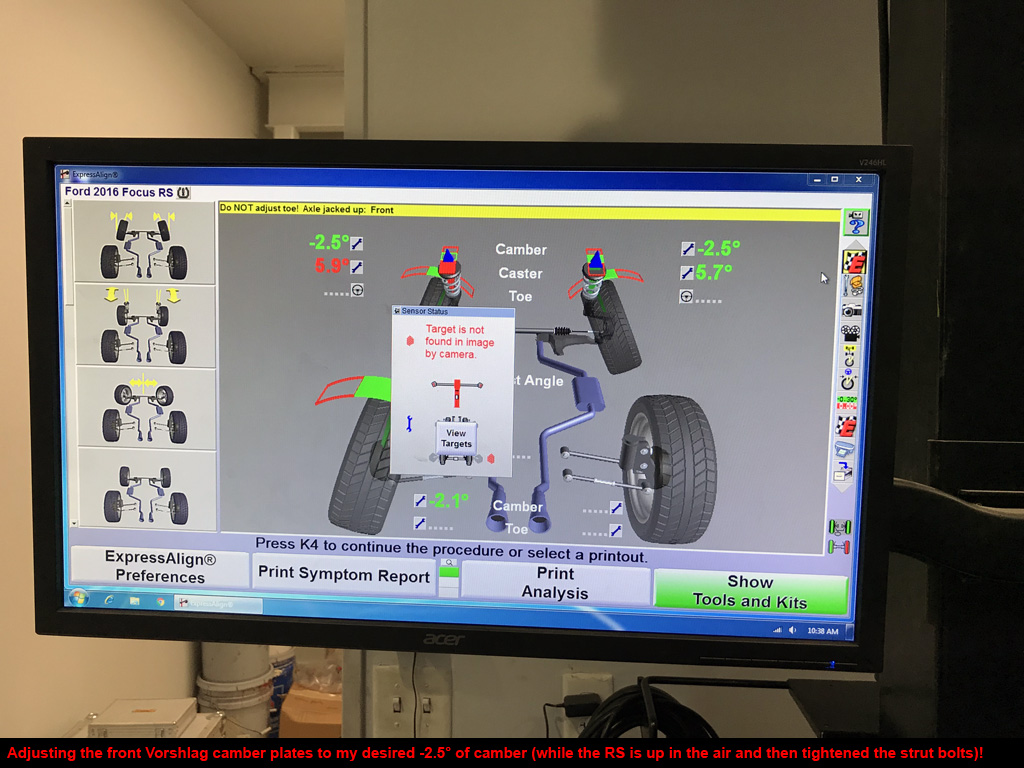Viewport: 1024px width, 768px height.
Task: Click the green page indicator between print buttons
Action: [x=449, y=573]
